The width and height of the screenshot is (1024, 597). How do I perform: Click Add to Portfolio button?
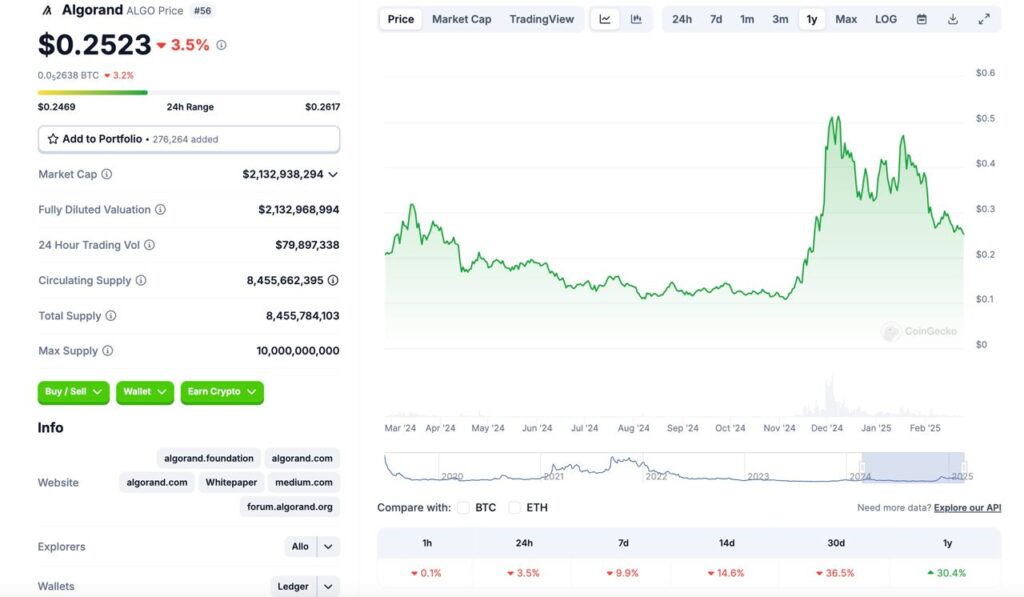[189, 139]
